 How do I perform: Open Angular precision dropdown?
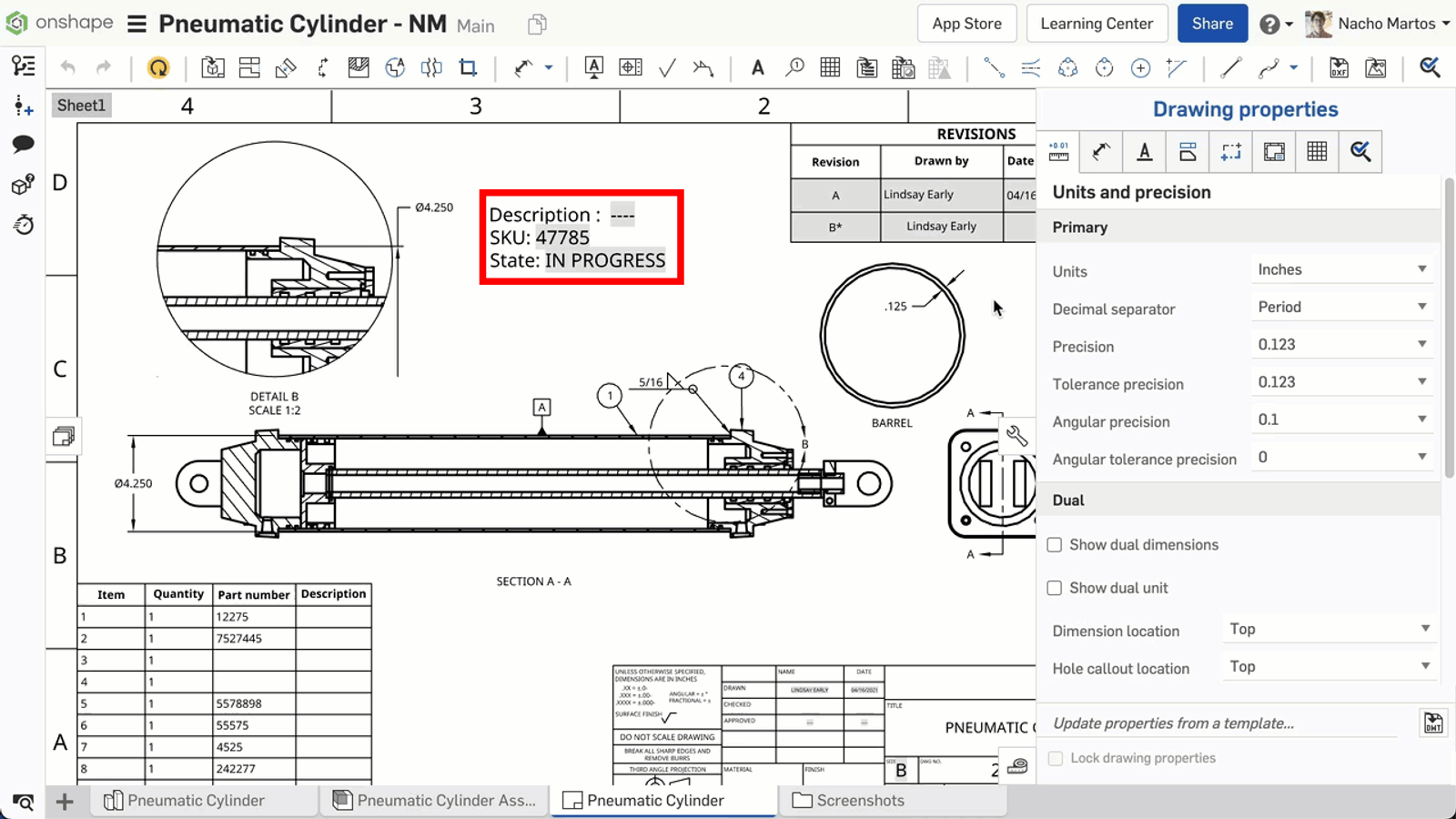tap(1341, 420)
